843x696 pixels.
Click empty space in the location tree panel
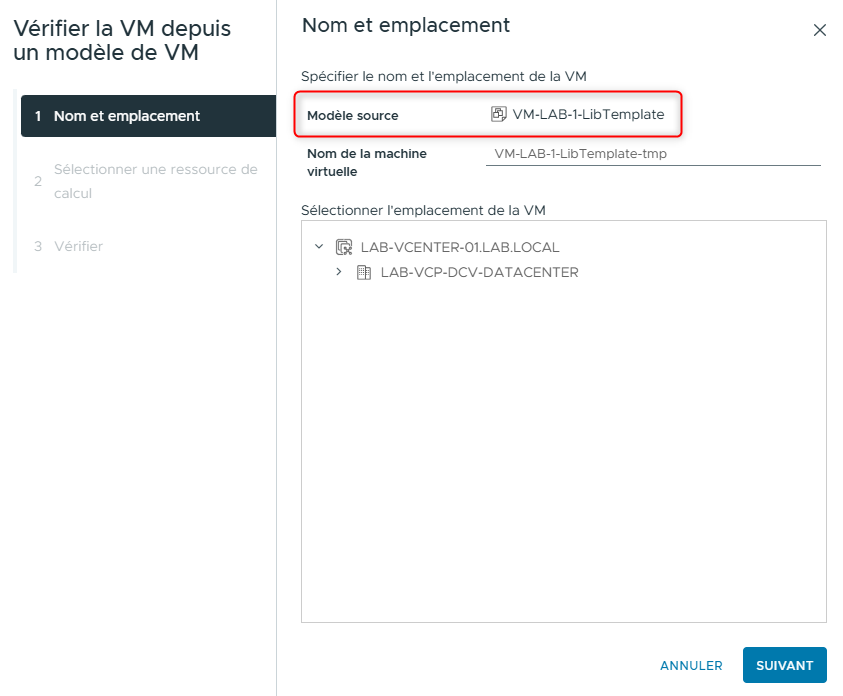tap(563, 450)
